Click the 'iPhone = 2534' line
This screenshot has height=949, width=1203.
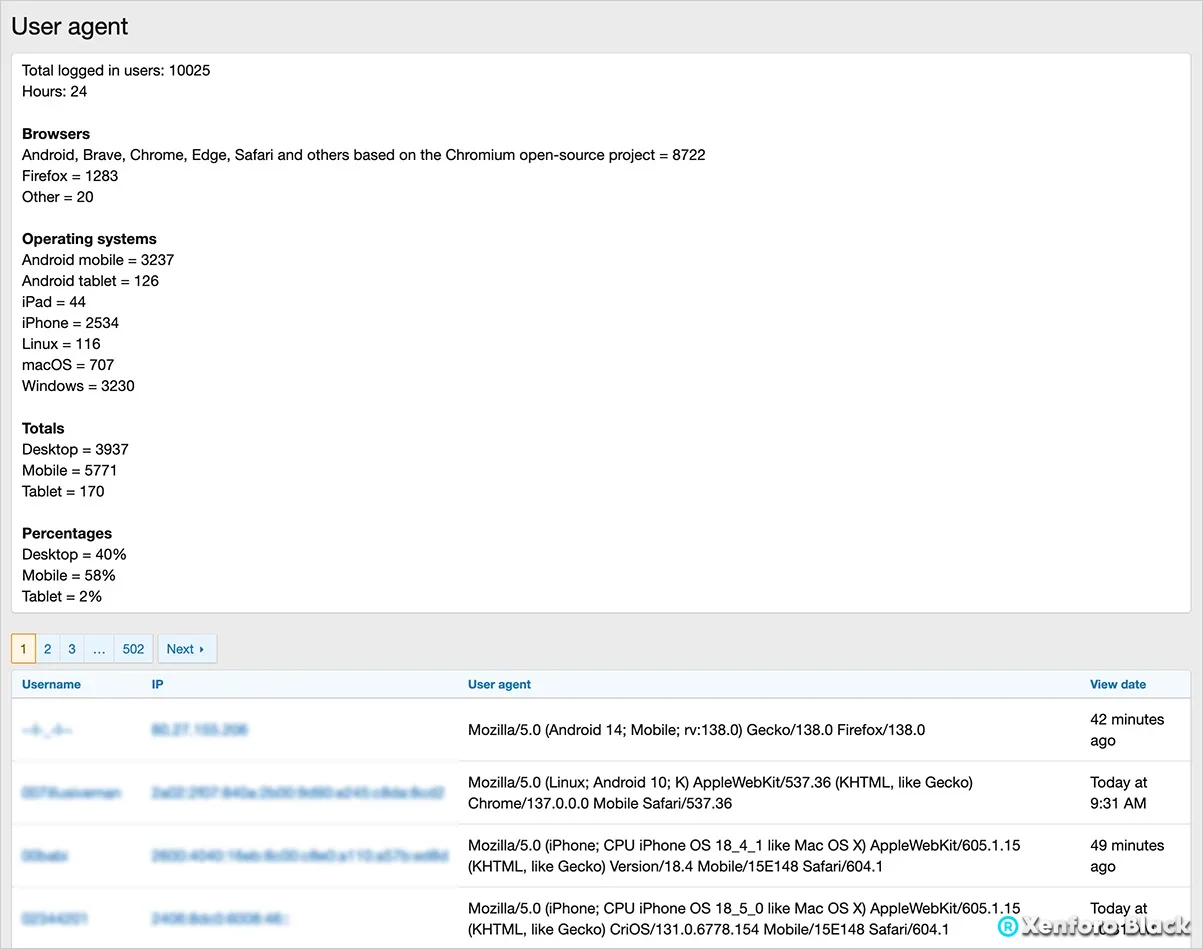[x=71, y=323]
